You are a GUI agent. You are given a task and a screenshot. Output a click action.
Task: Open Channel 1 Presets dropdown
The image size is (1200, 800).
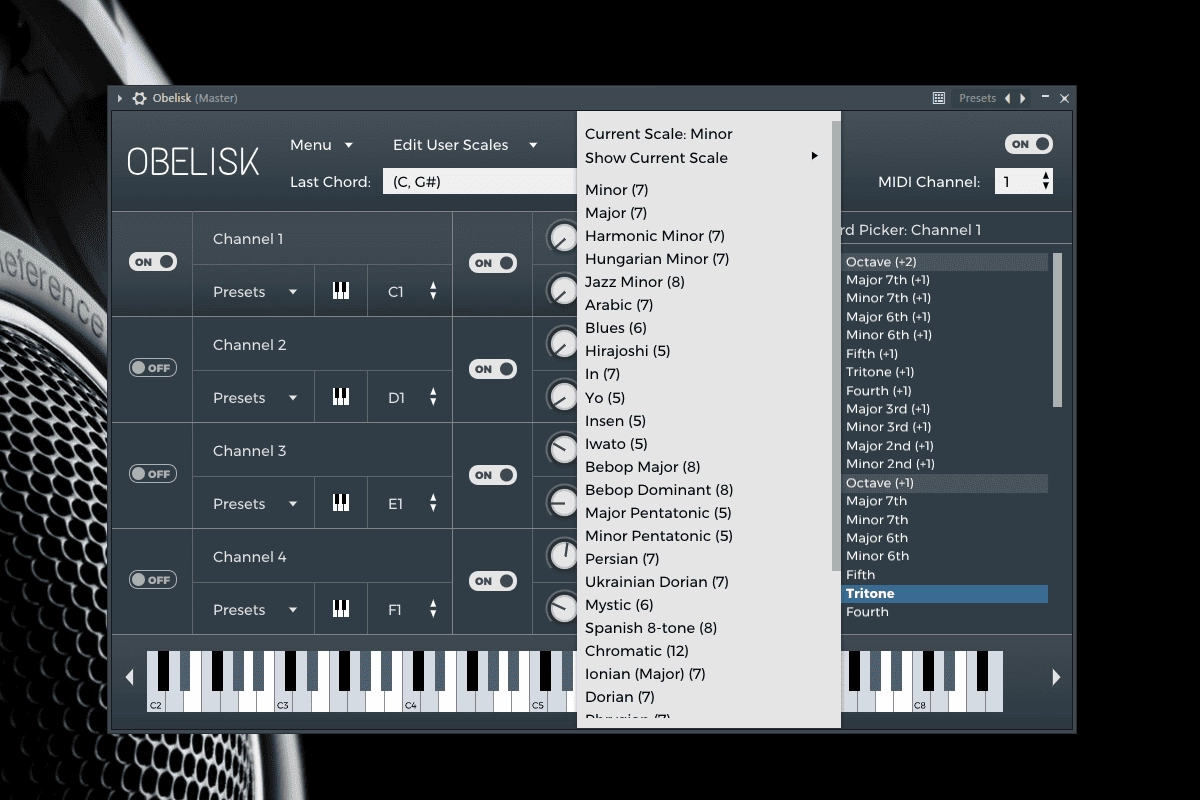(255, 292)
